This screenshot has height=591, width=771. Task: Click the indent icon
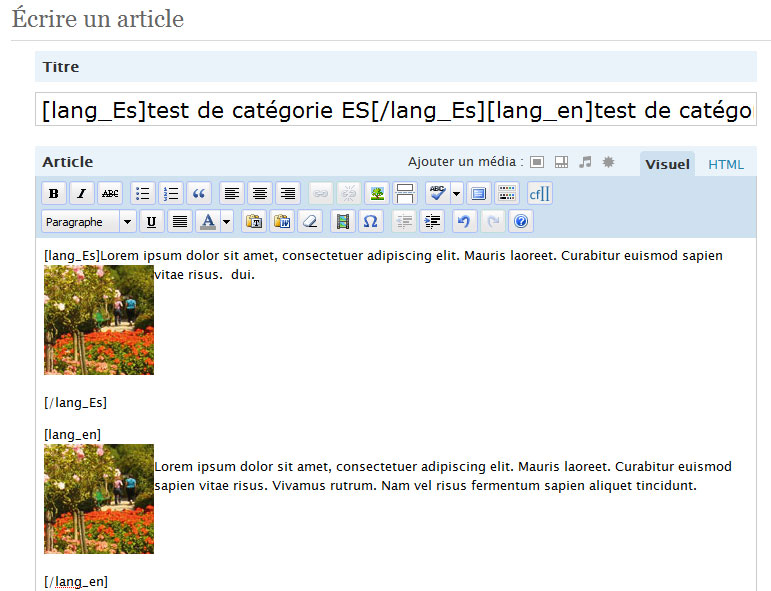pyautogui.click(x=432, y=222)
